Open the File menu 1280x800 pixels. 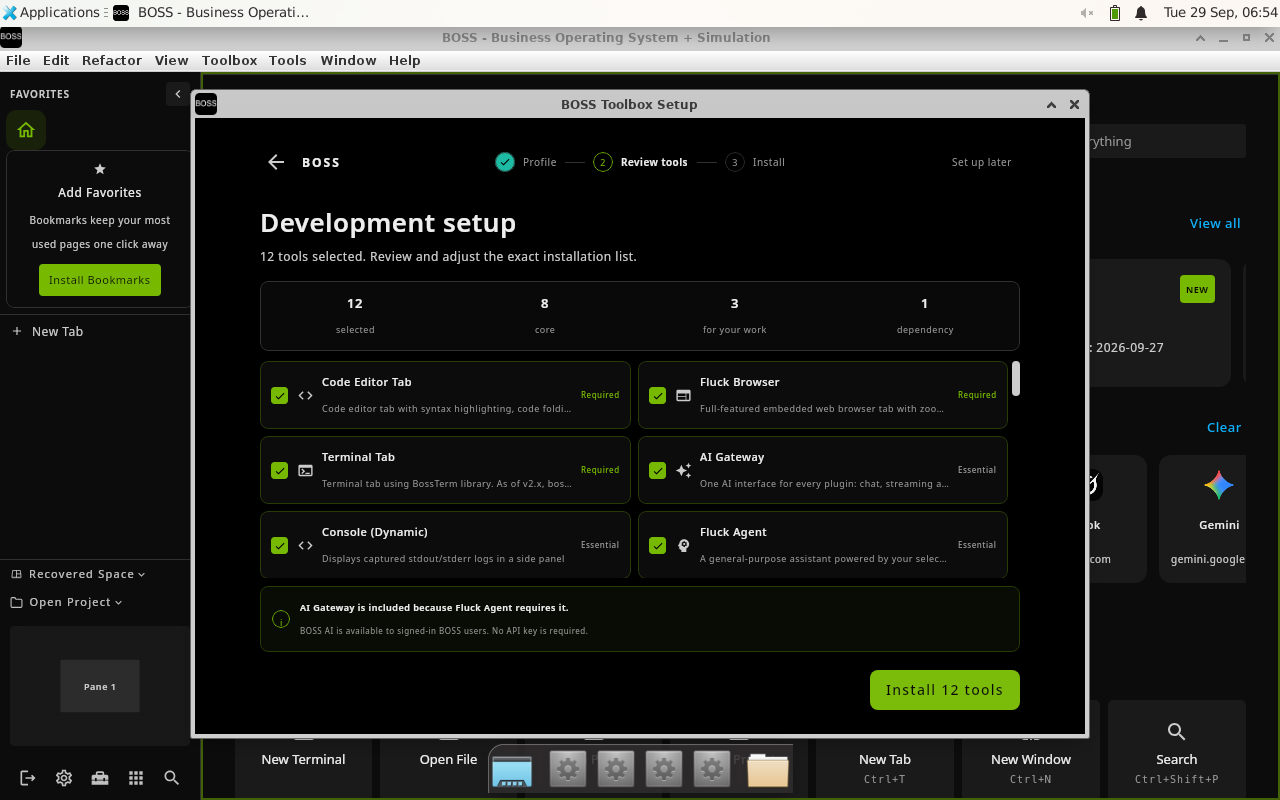point(18,60)
